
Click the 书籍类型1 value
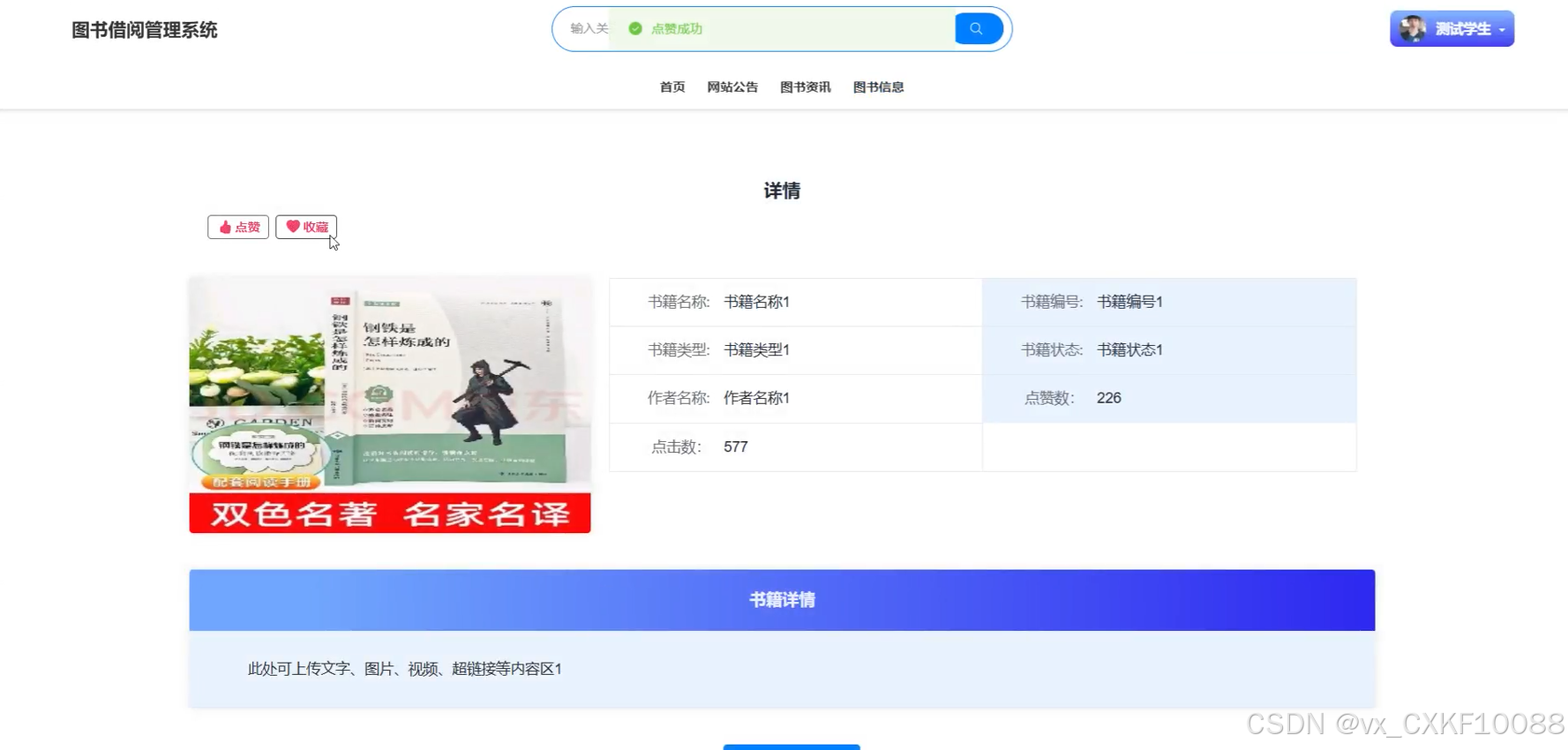tap(756, 350)
